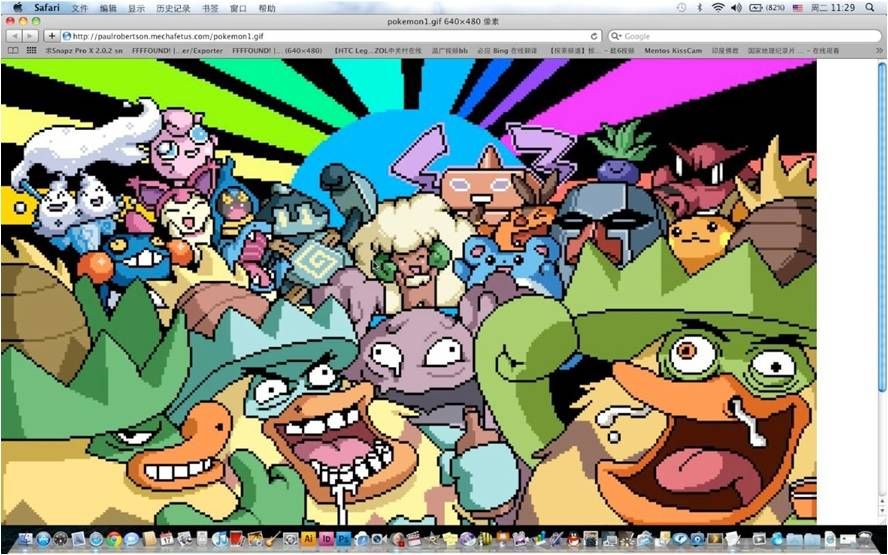Open Spotlight search magnifier icon
The height and width of the screenshot is (555, 888).
coord(869,8)
